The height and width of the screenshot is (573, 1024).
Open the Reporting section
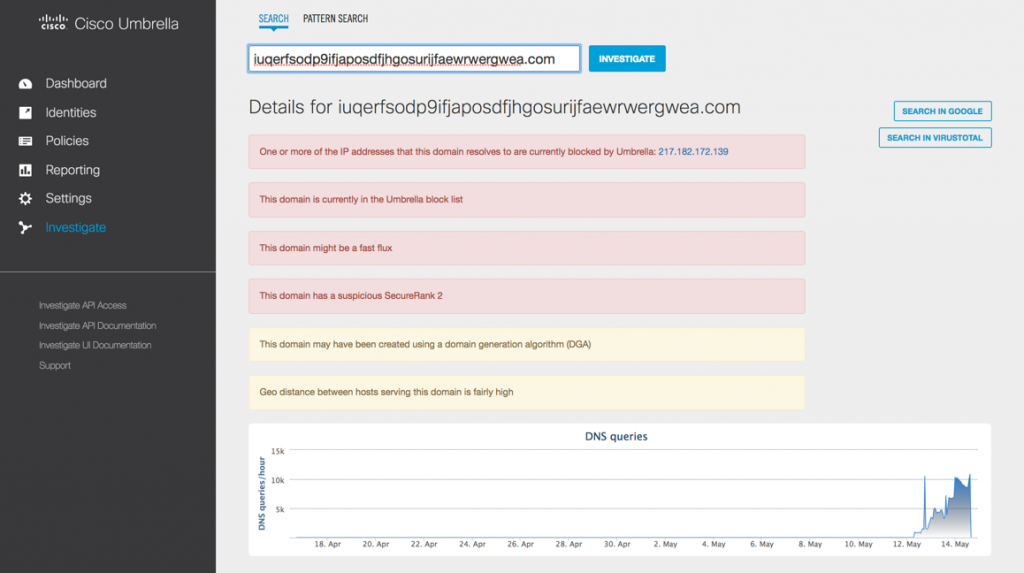72,170
